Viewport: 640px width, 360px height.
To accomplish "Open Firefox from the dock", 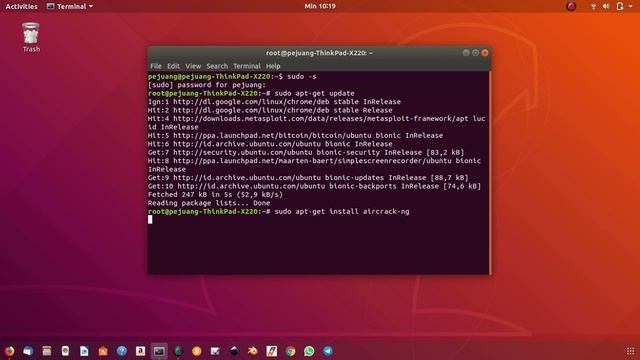I will [9, 351].
